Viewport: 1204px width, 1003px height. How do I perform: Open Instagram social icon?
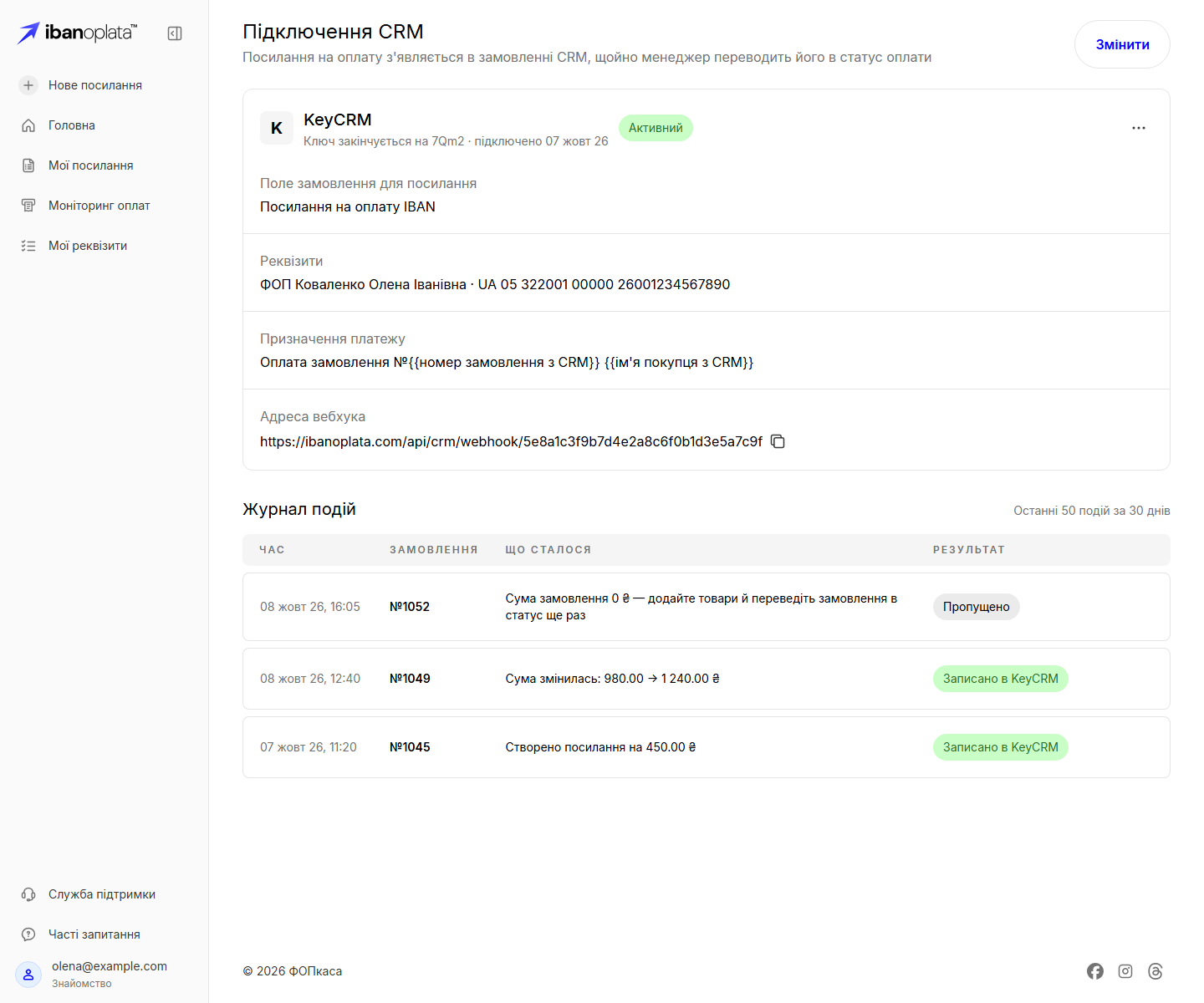[x=1125, y=971]
